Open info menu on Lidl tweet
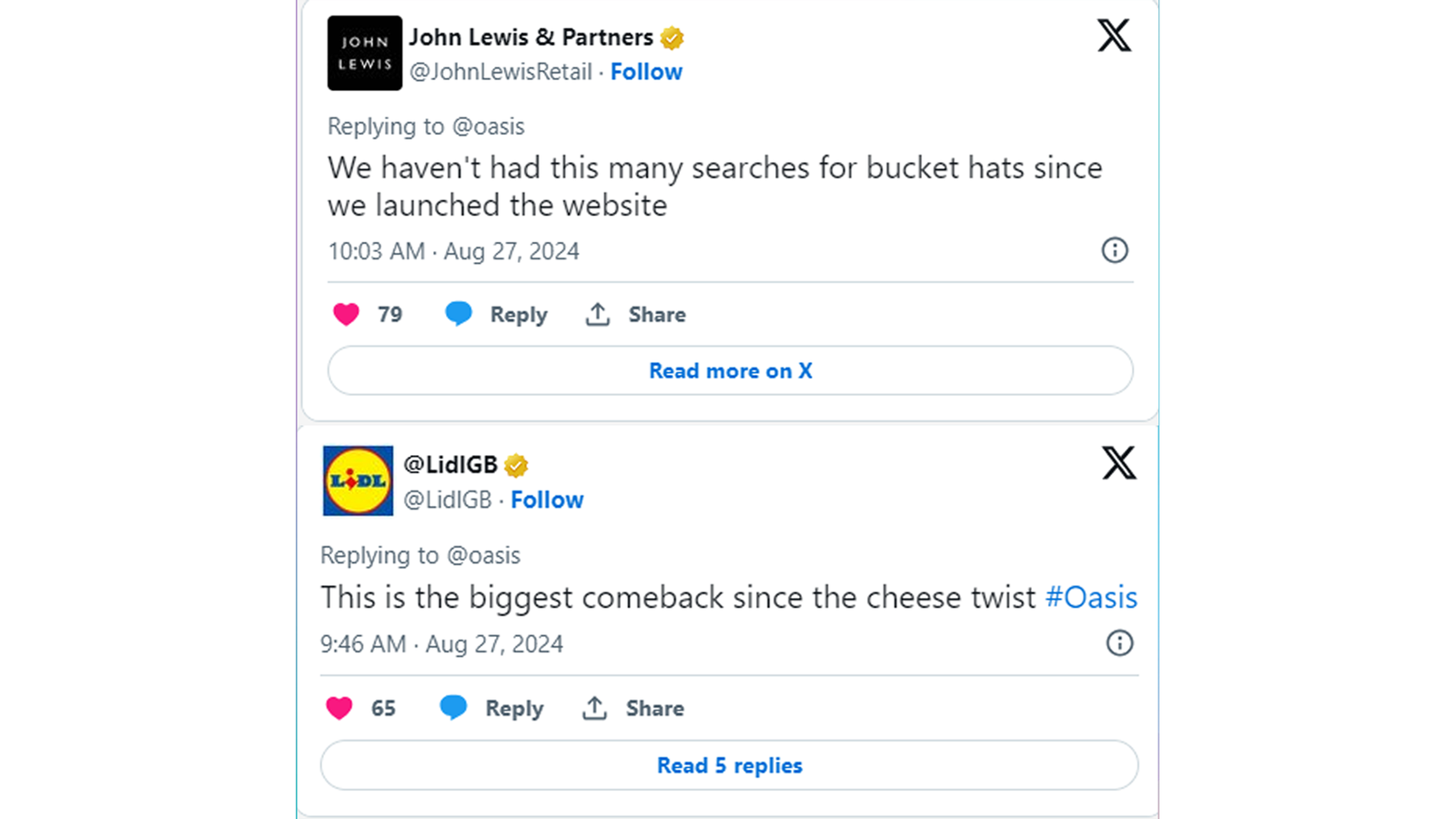Screen dimensions: 1456x819 click(1119, 643)
